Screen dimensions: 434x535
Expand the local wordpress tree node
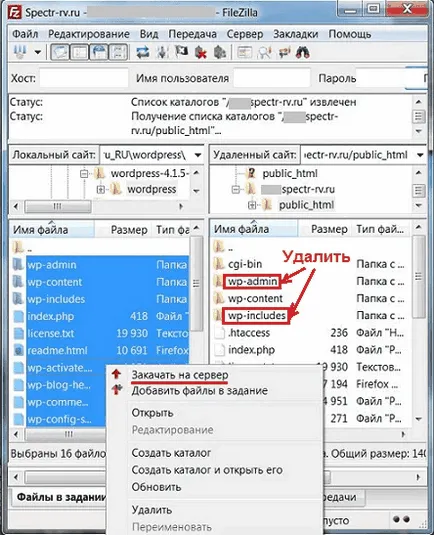click(100, 189)
